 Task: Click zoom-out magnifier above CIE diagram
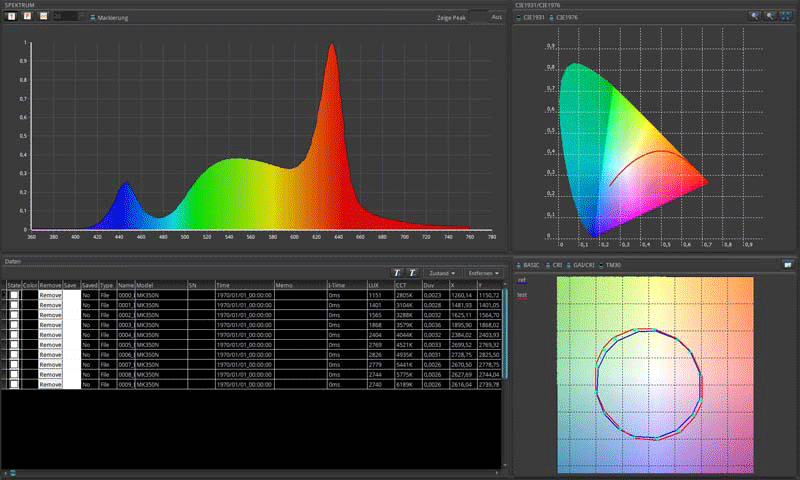click(772, 17)
